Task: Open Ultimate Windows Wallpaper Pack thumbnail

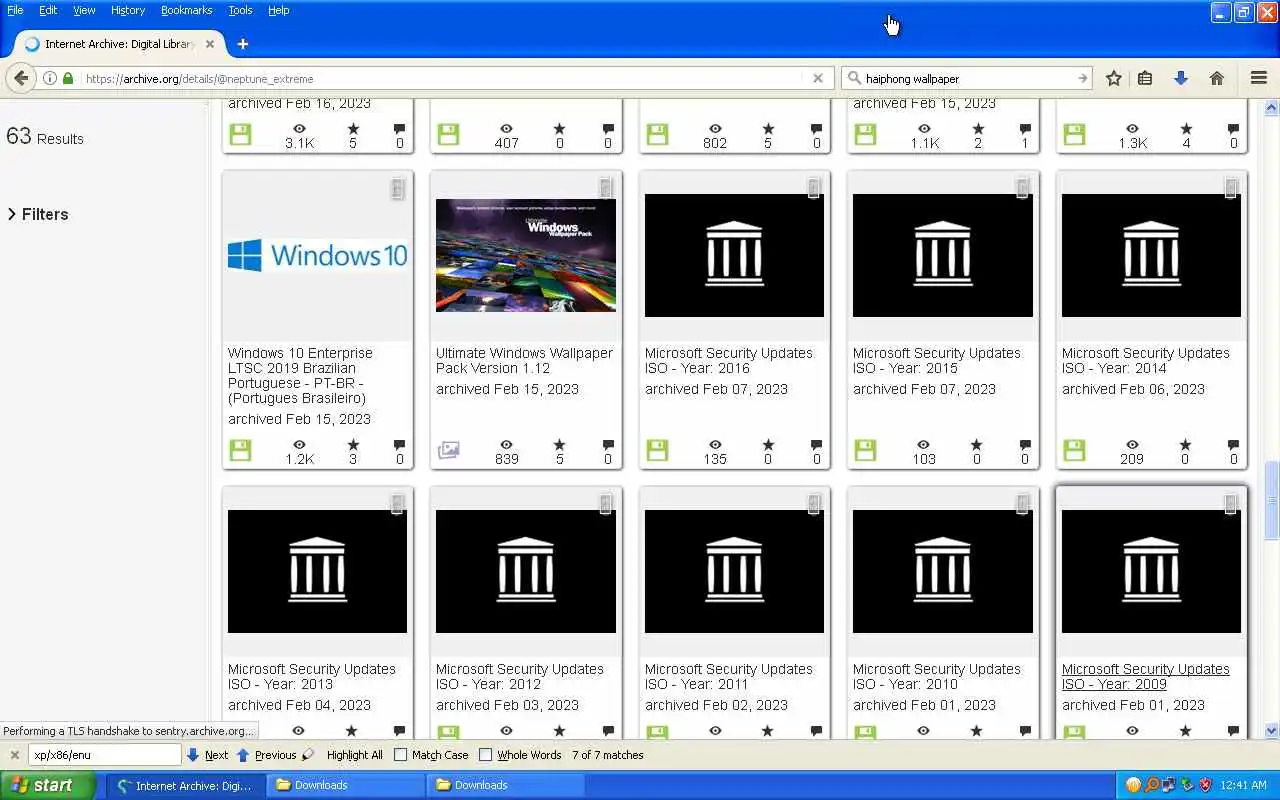Action: [x=526, y=255]
